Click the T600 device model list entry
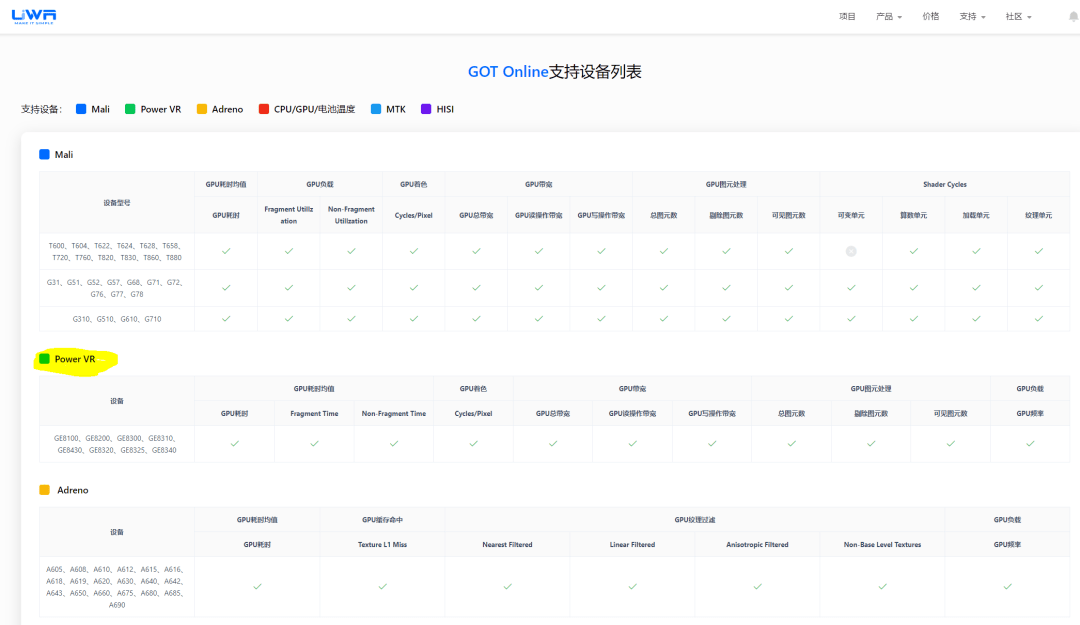 pos(116,251)
